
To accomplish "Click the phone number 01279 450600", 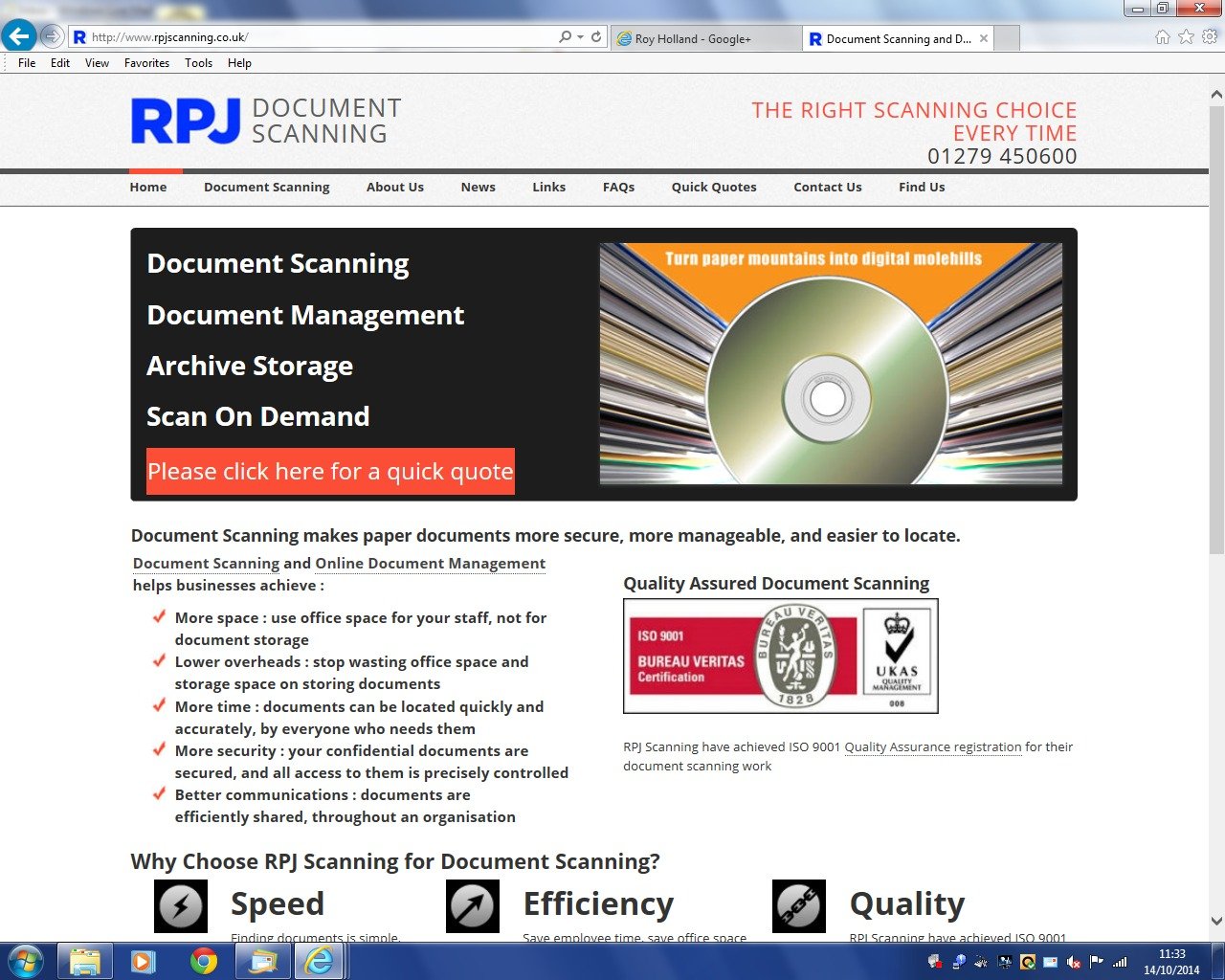I will 1002,156.
